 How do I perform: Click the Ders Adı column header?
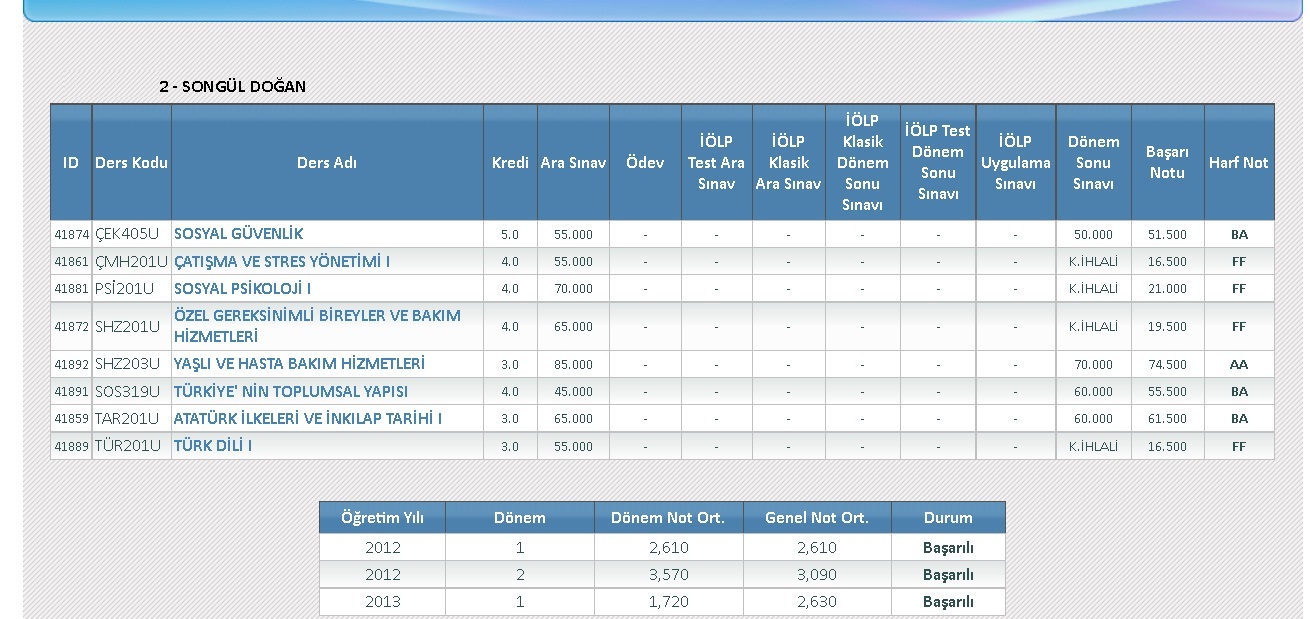click(327, 162)
